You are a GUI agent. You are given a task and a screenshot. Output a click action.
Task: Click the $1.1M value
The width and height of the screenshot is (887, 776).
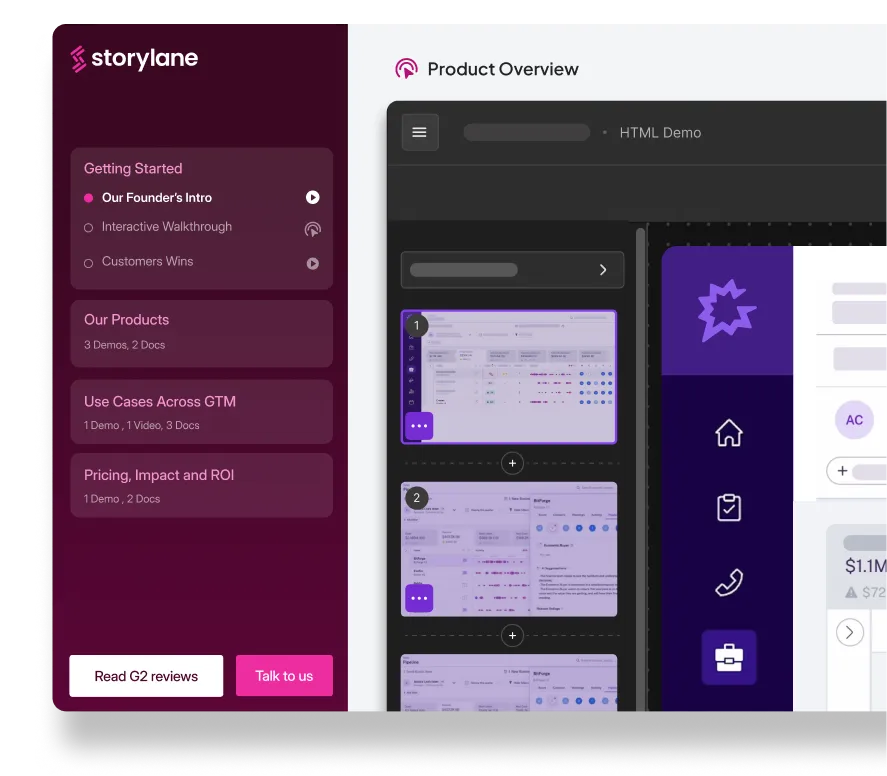[866, 566]
